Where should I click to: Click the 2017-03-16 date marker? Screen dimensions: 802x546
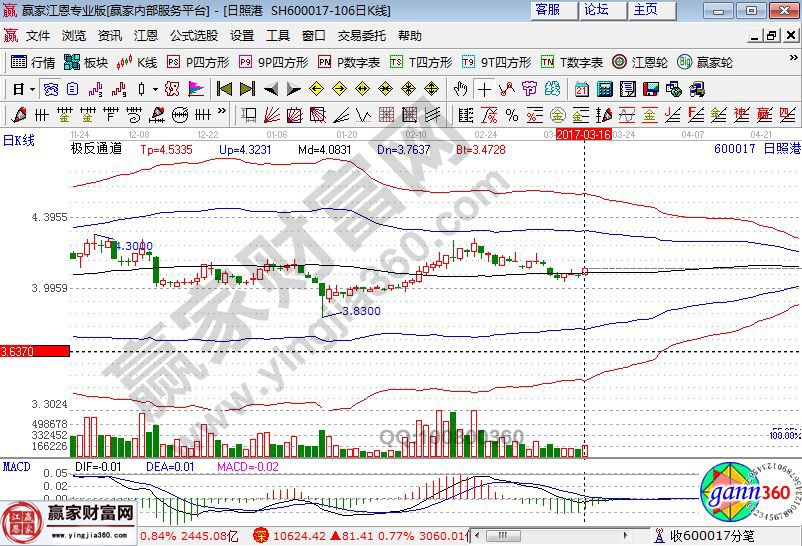[x=584, y=133]
